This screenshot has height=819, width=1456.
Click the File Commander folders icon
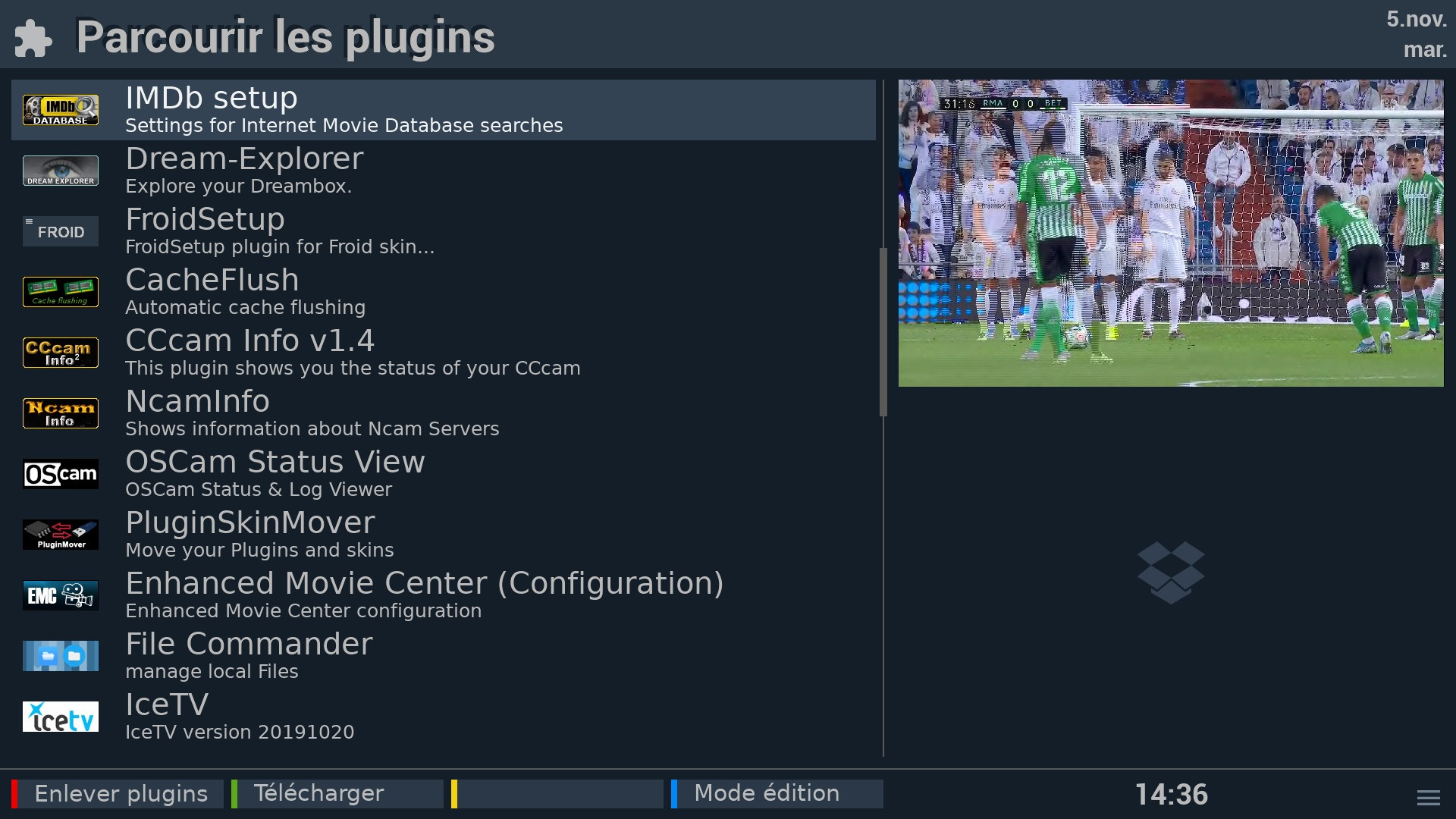61,656
